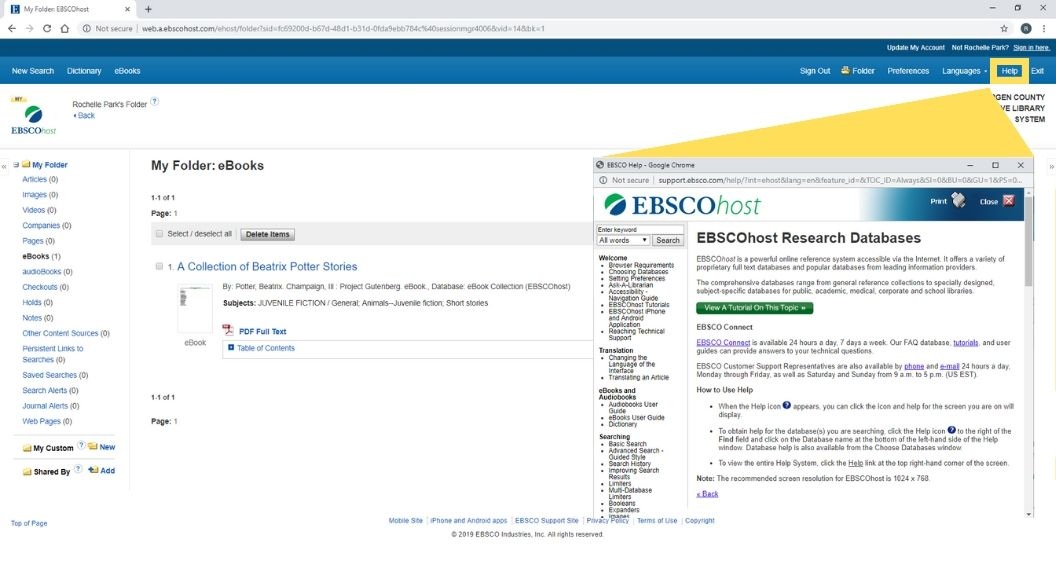Click the e-mail link in Help text
This screenshot has height=568, width=1056.
tap(949, 366)
